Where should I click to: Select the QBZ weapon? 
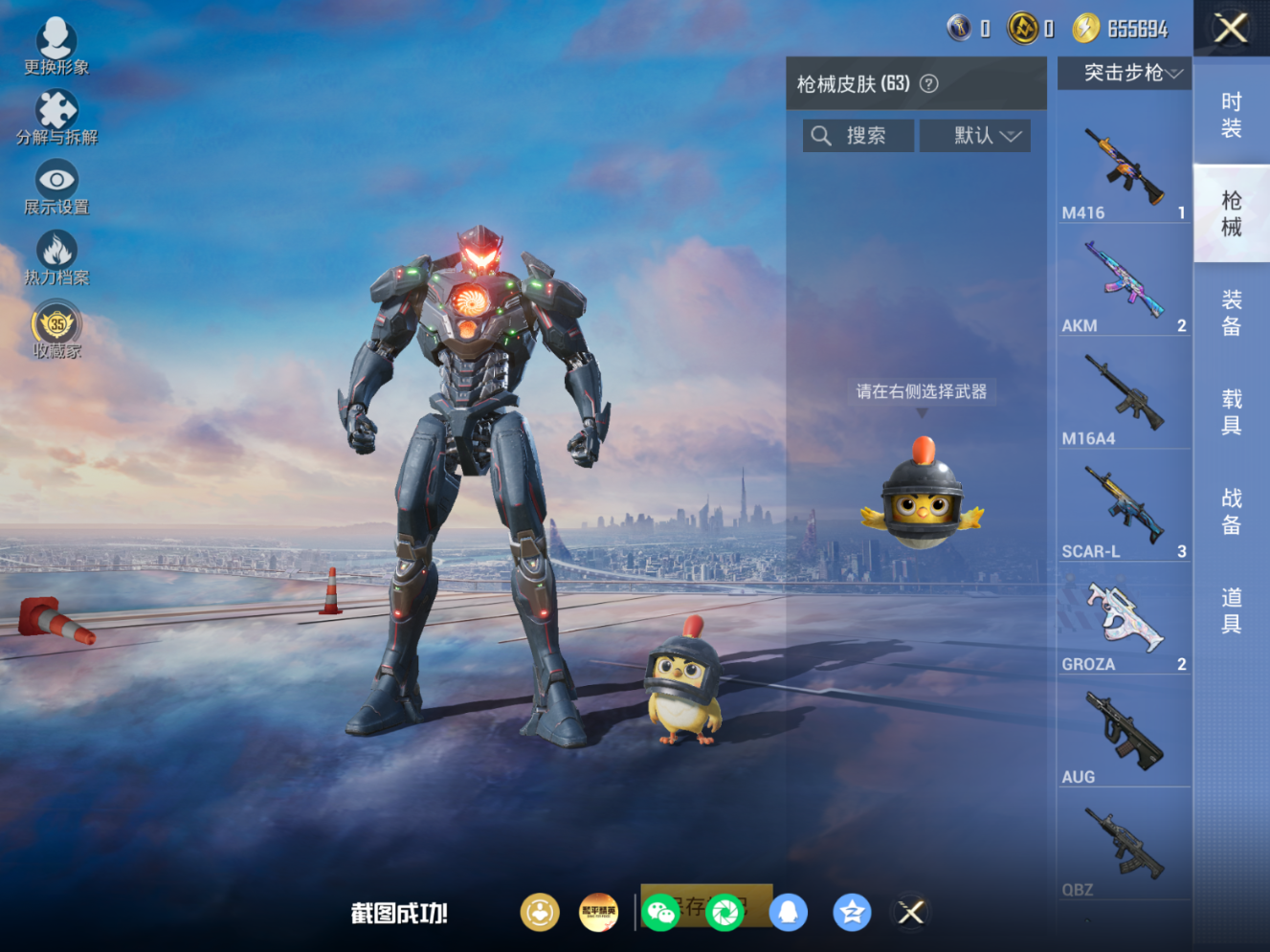pos(1124,845)
